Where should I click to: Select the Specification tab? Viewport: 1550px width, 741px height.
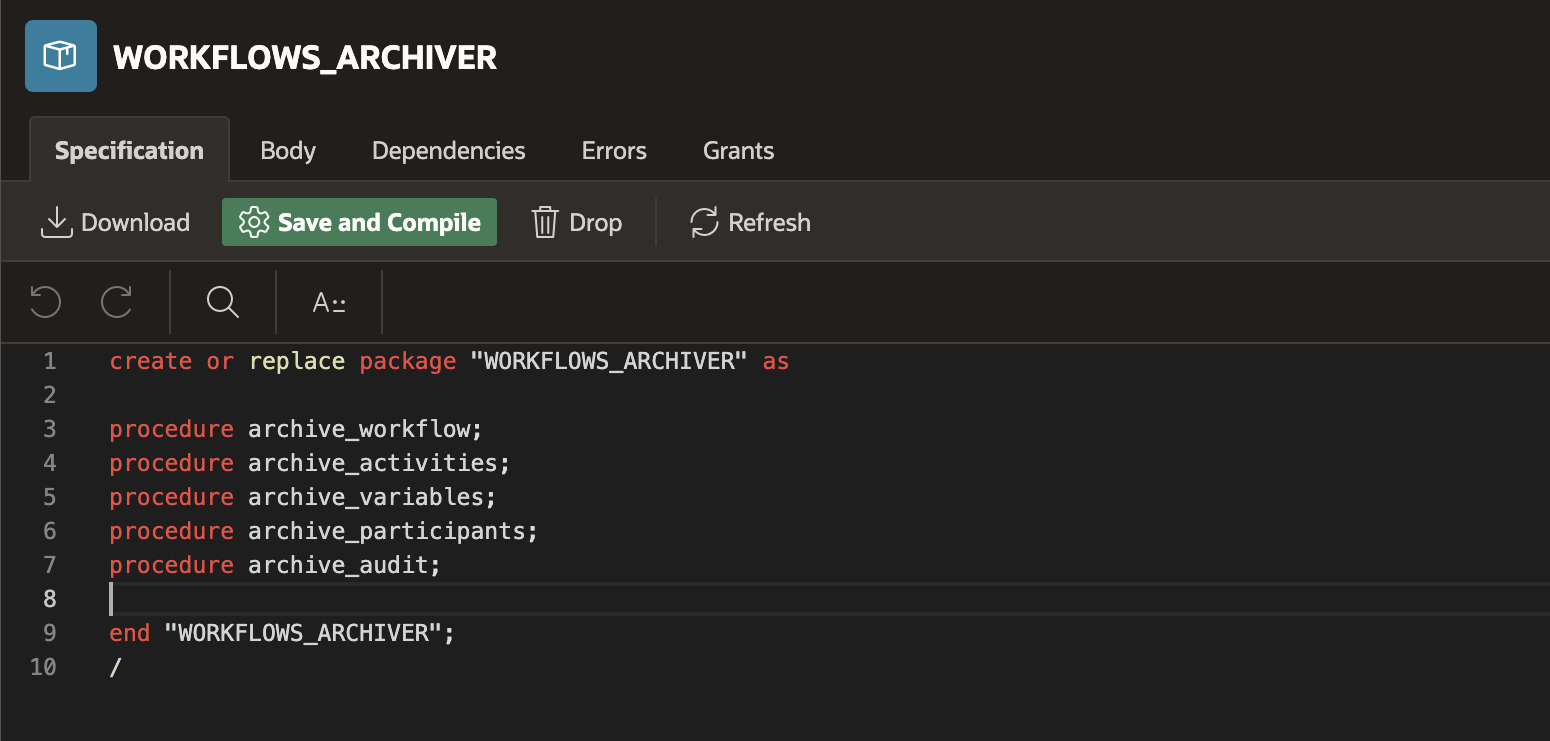(x=129, y=151)
